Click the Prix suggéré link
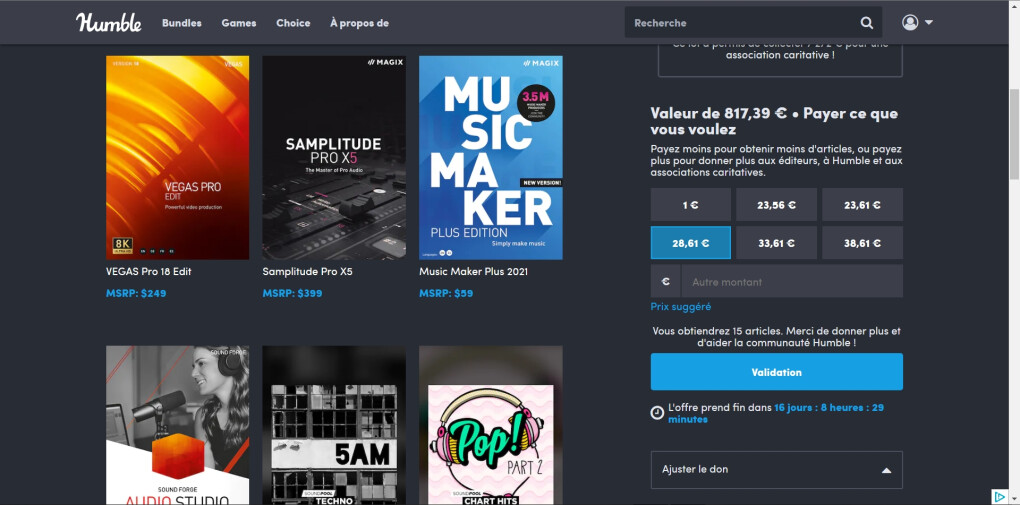 680,307
